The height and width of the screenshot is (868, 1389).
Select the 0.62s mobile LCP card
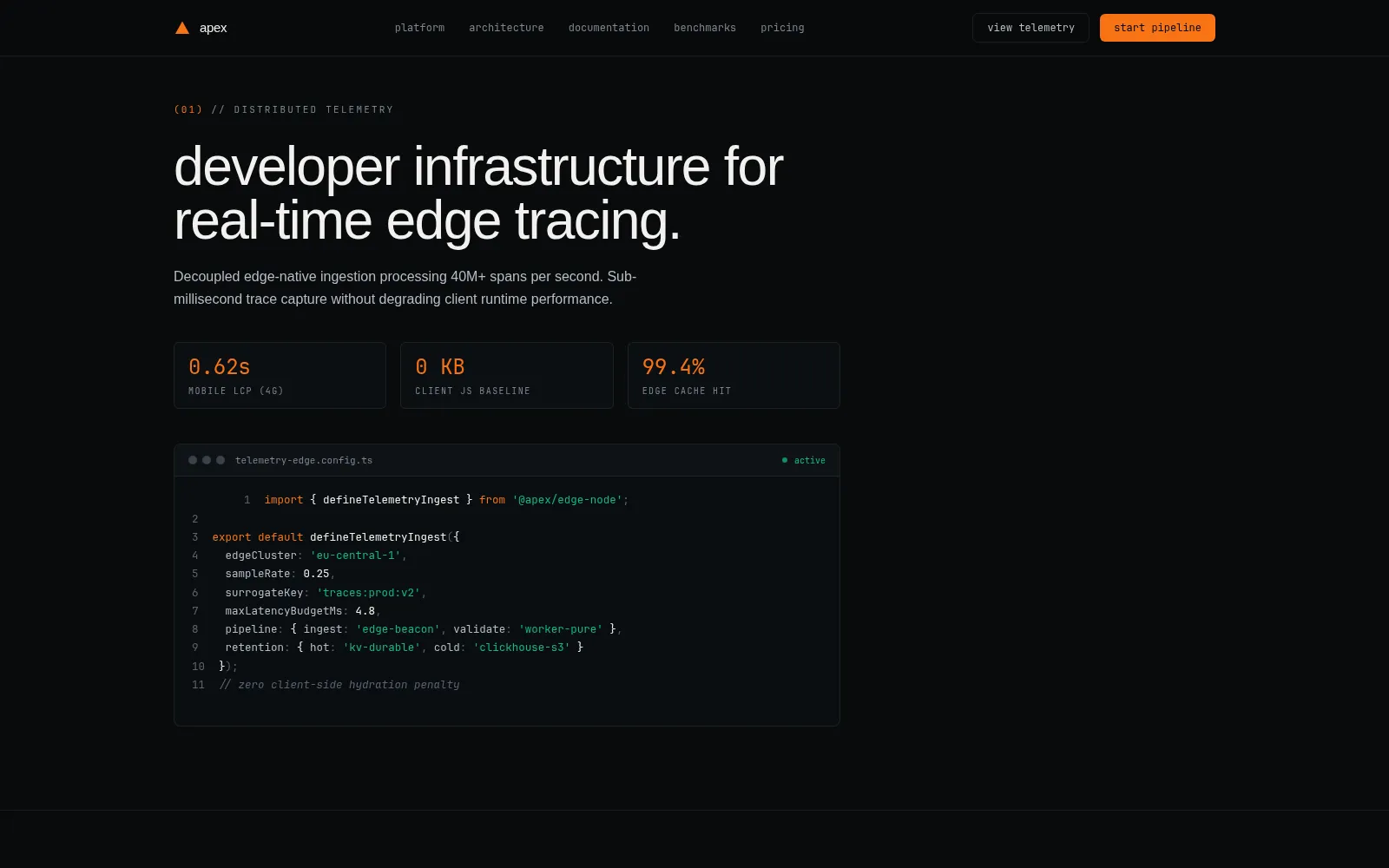[280, 375]
